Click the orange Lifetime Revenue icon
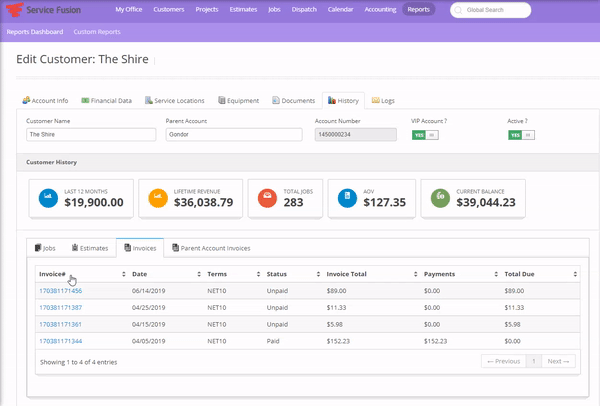 point(158,198)
